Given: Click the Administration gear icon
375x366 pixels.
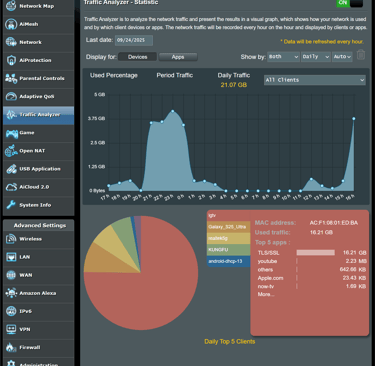Looking at the screenshot, I should click(11, 363).
